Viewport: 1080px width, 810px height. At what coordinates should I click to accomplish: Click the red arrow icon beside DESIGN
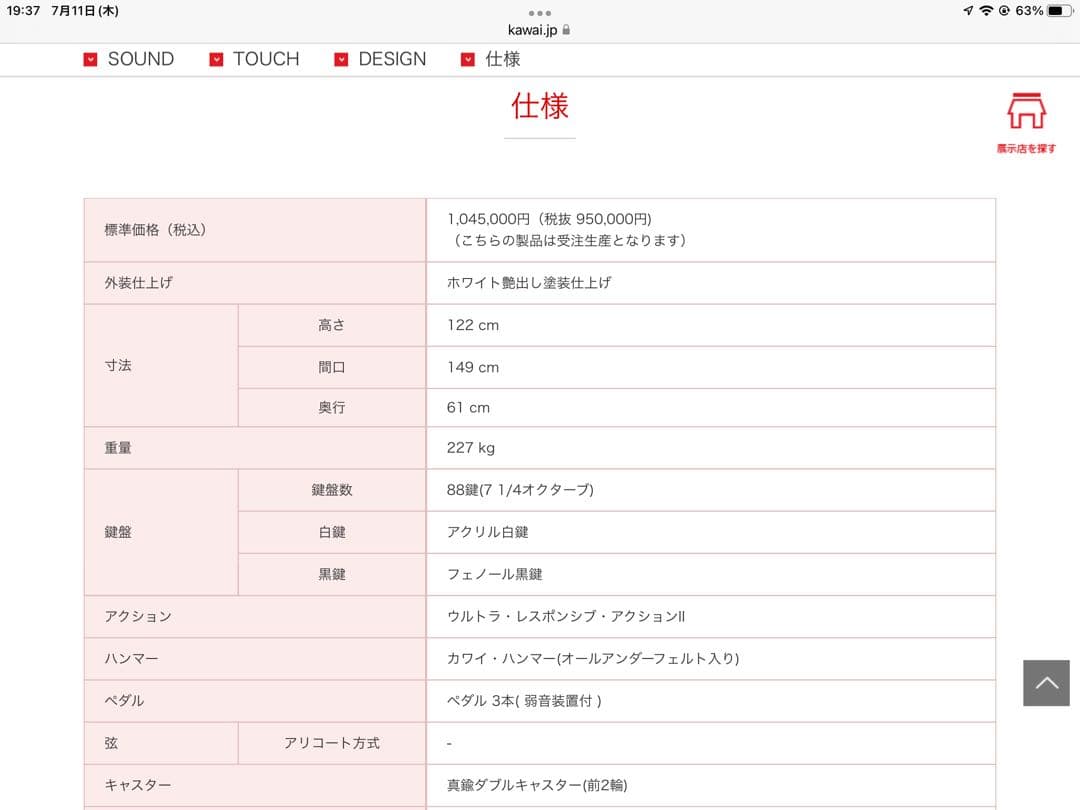(x=341, y=59)
